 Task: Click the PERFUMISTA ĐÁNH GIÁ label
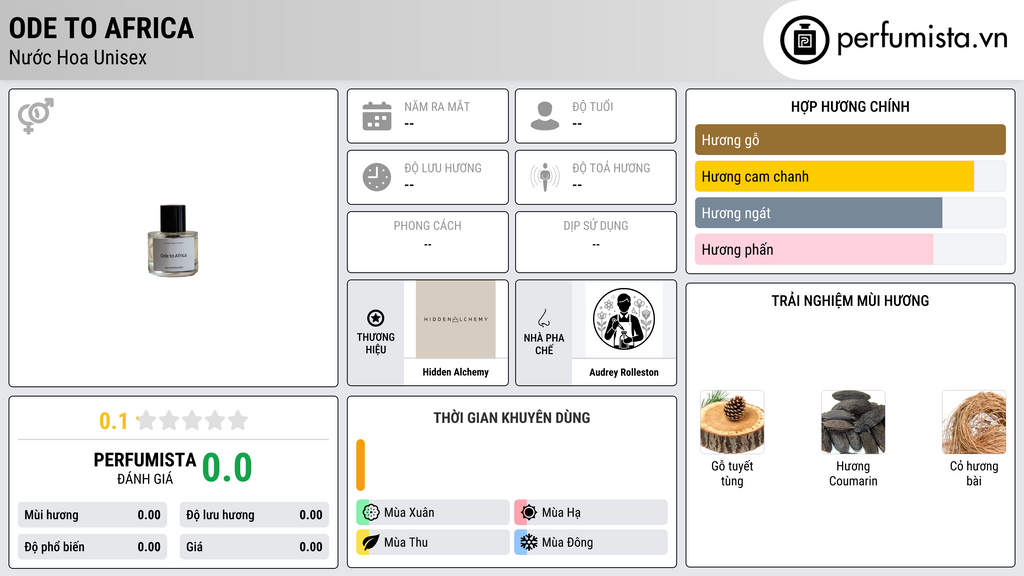(145, 468)
